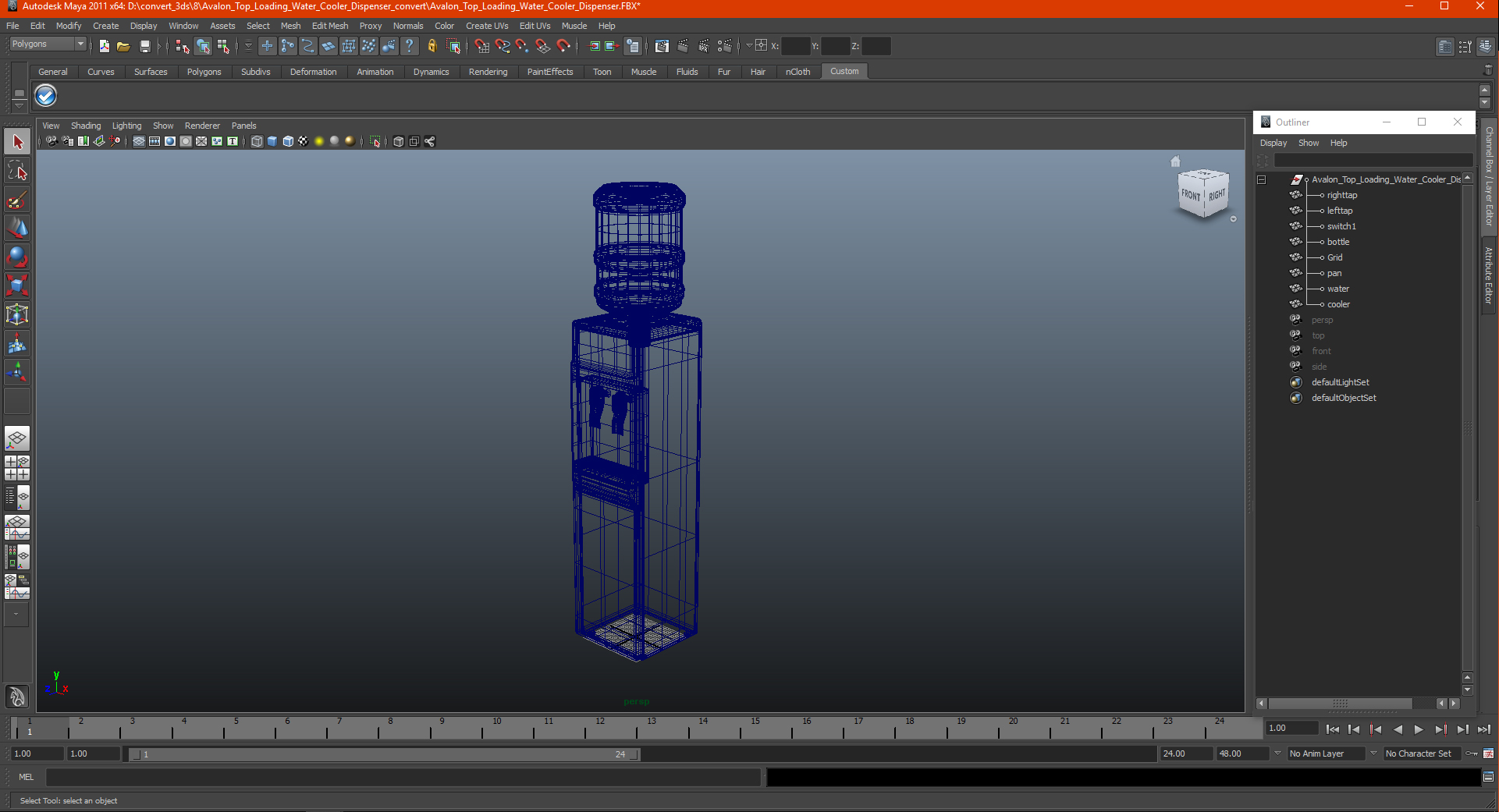
Task: Open the Create UVs menu
Action: point(487,26)
